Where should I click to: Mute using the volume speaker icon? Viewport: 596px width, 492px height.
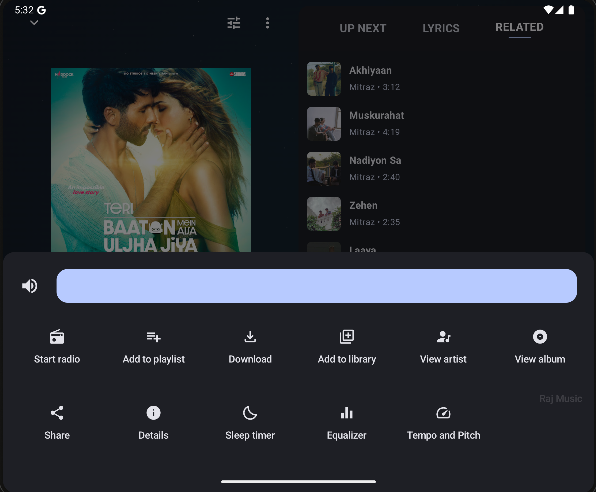(x=30, y=286)
